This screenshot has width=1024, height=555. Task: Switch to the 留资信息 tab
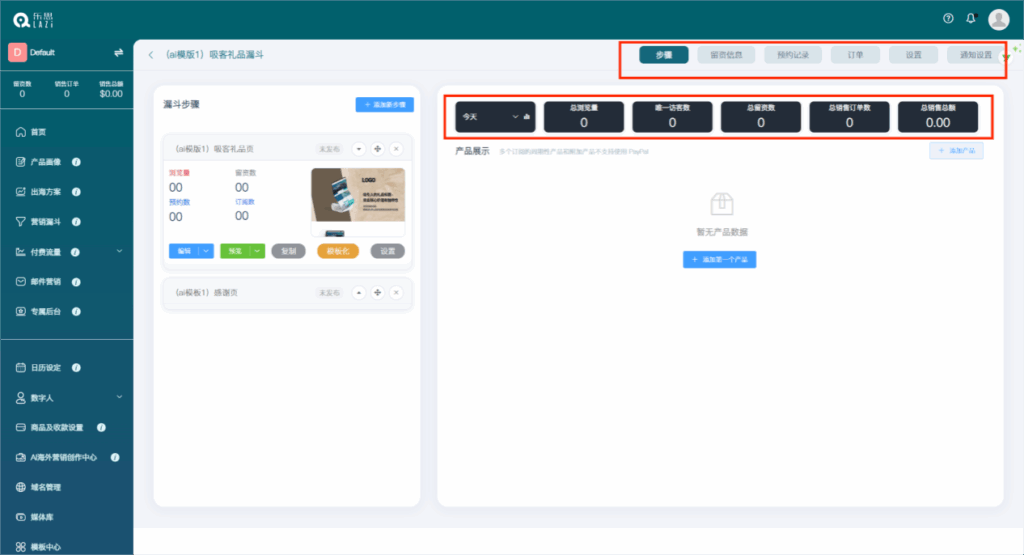726,55
